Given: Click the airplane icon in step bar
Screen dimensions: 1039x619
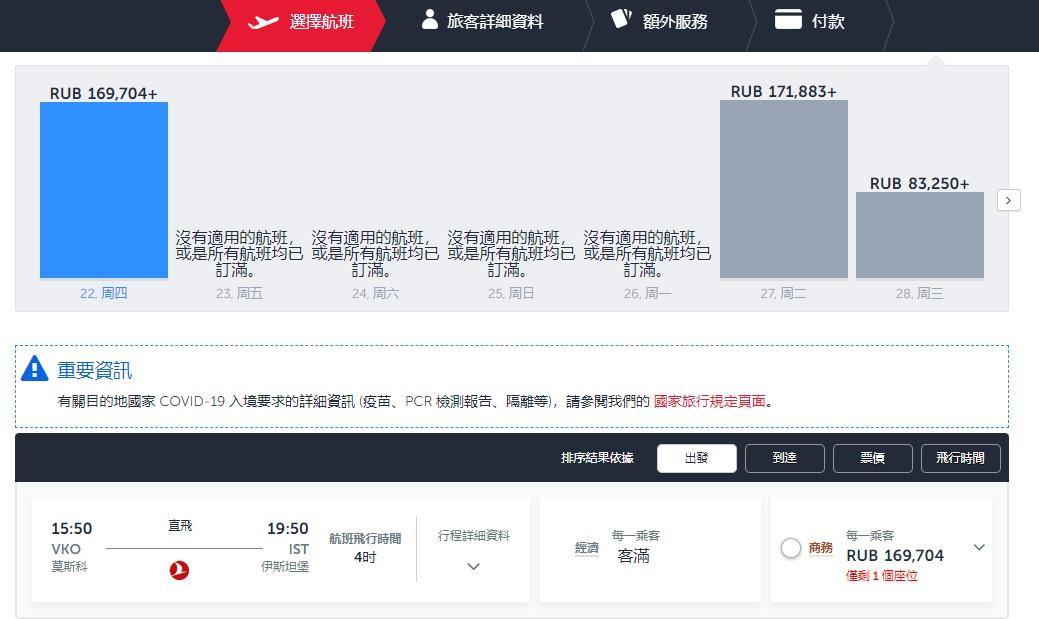Looking at the screenshot, I should coord(263,21).
